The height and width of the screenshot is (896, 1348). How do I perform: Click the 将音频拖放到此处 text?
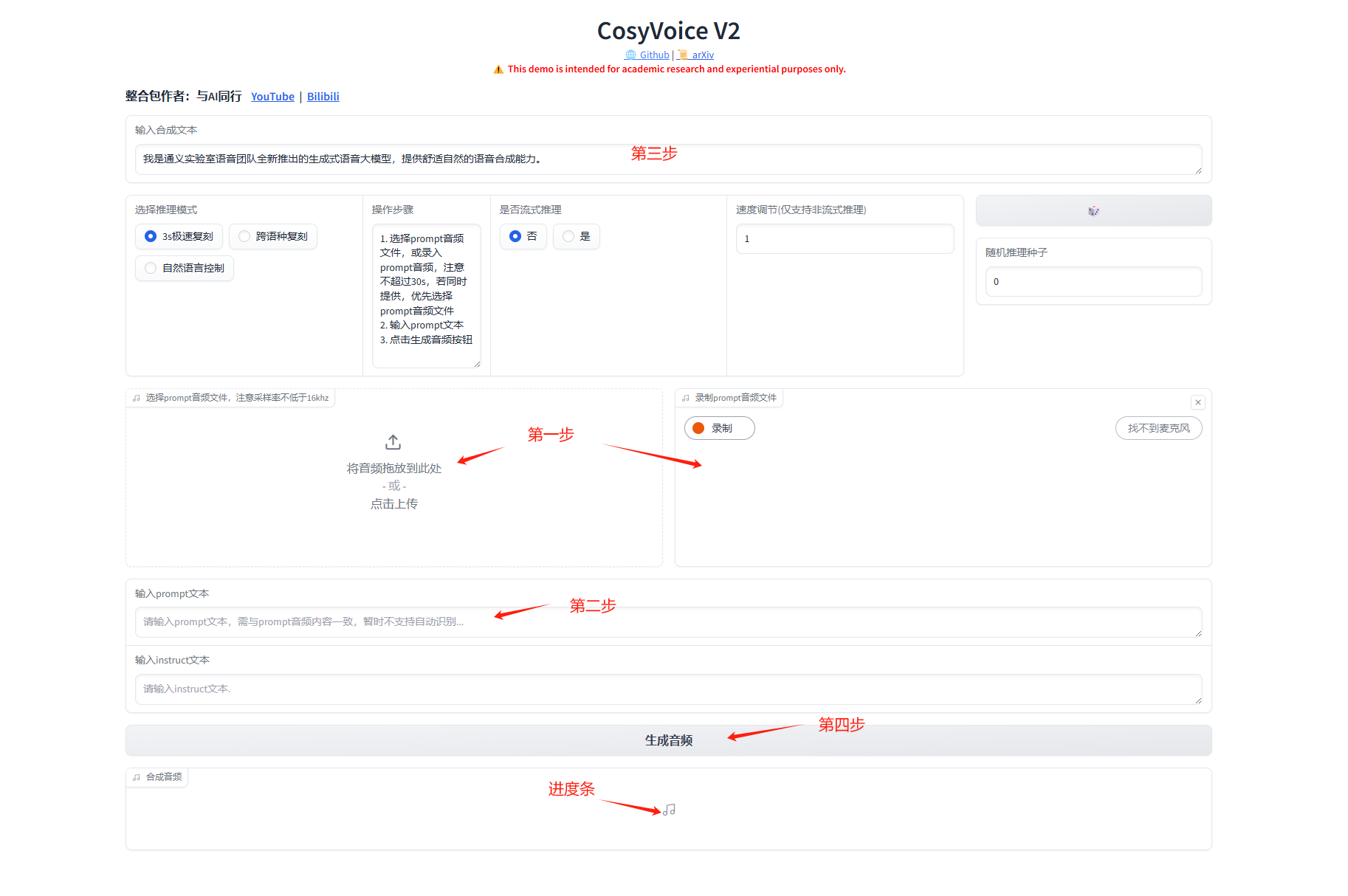pos(394,469)
